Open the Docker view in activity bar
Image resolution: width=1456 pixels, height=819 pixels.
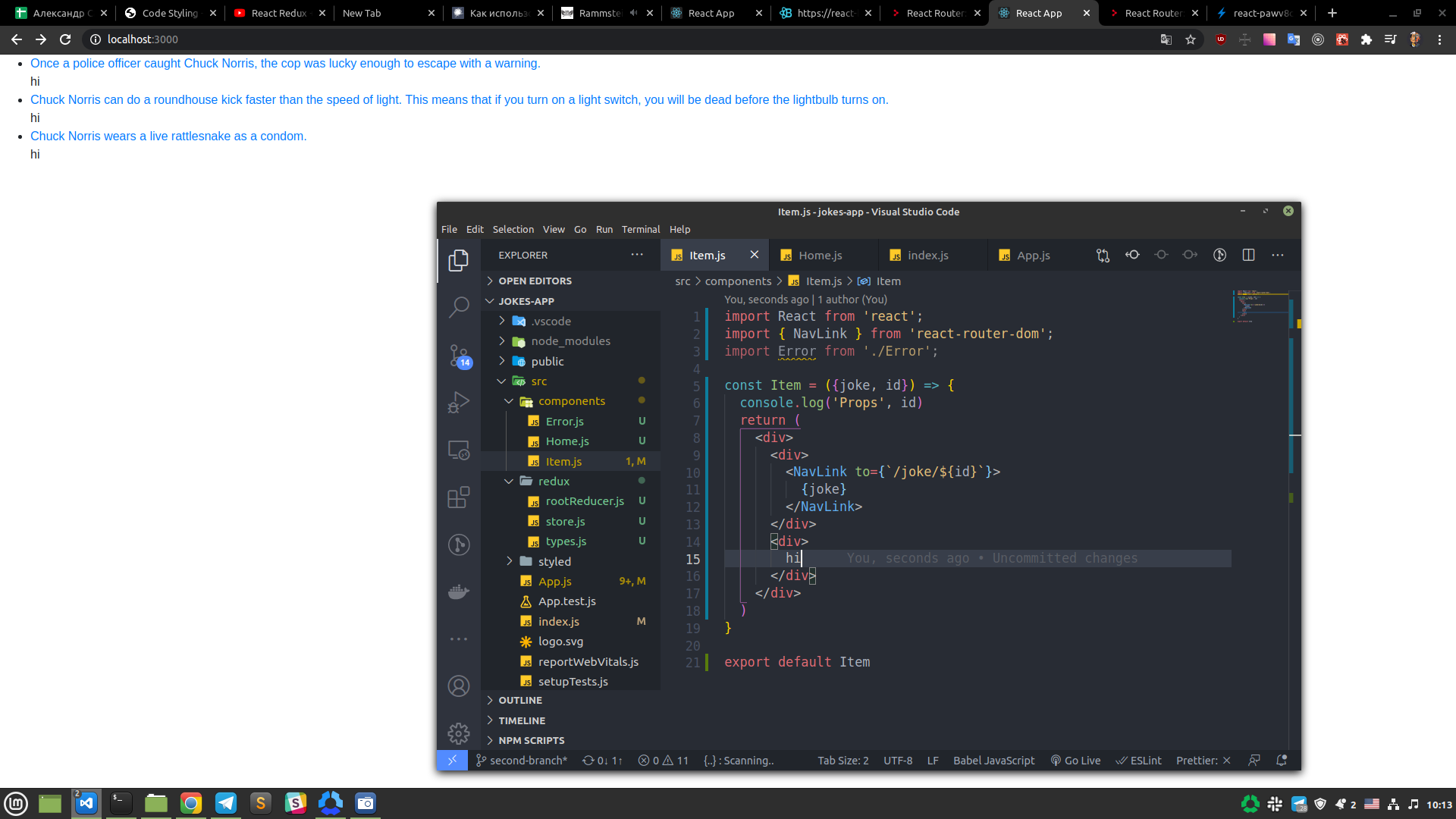click(x=458, y=591)
